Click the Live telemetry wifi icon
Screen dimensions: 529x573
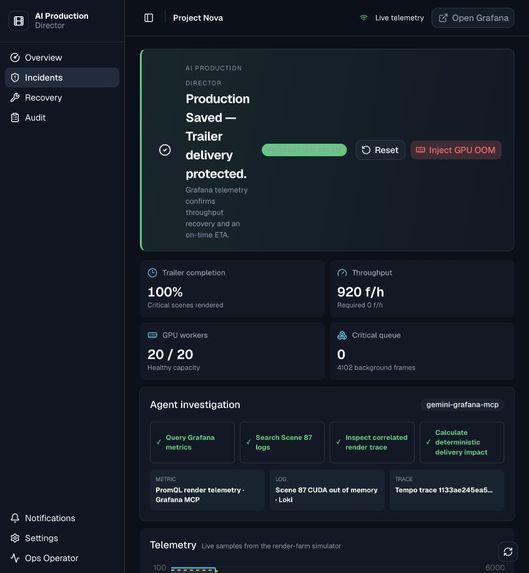coord(364,18)
